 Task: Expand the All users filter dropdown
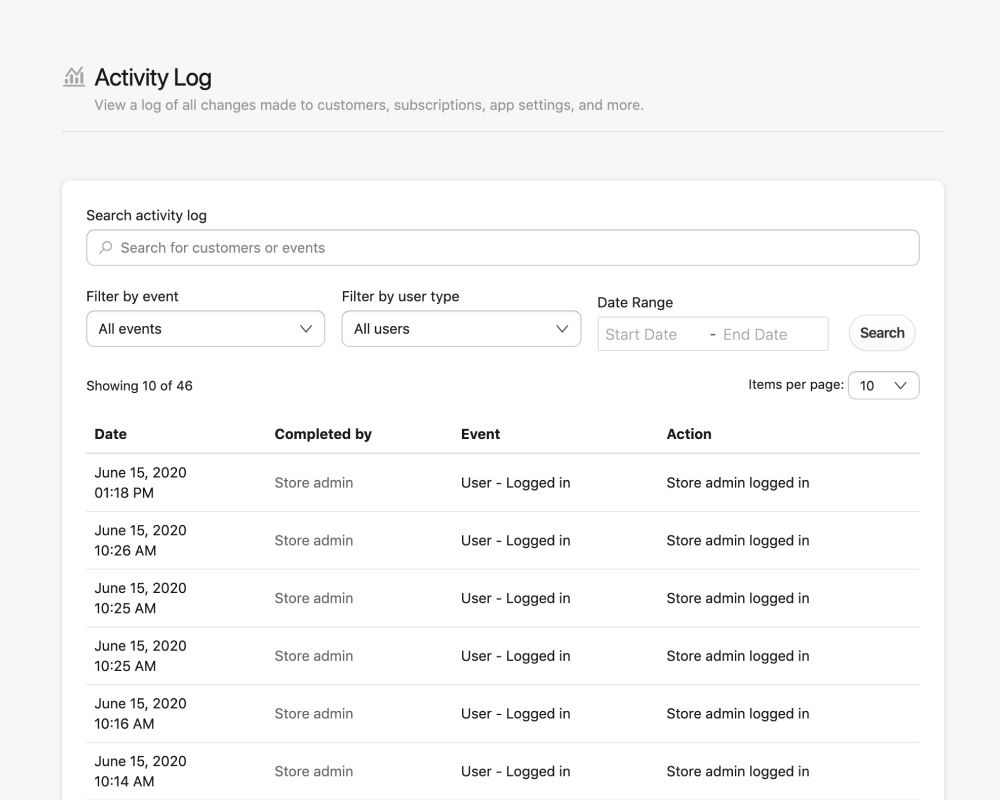tap(461, 329)
